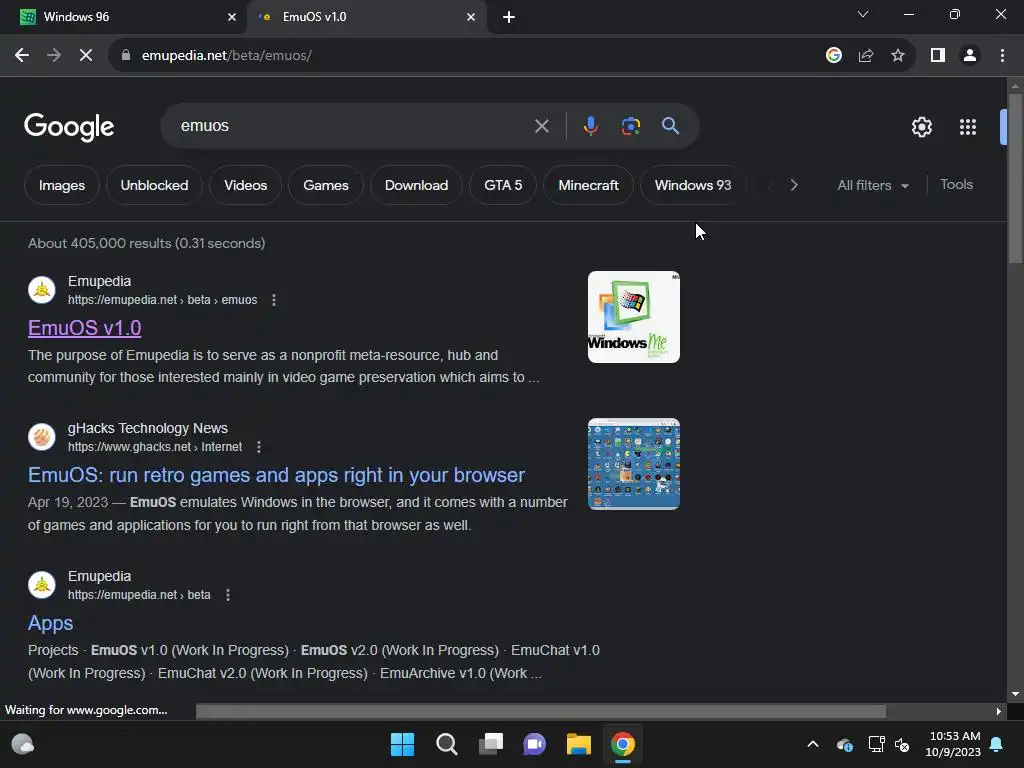The image size is (1024, 768).
Task: Open more options for Emupedia emuos result
Action: click(x=274, y=300)
